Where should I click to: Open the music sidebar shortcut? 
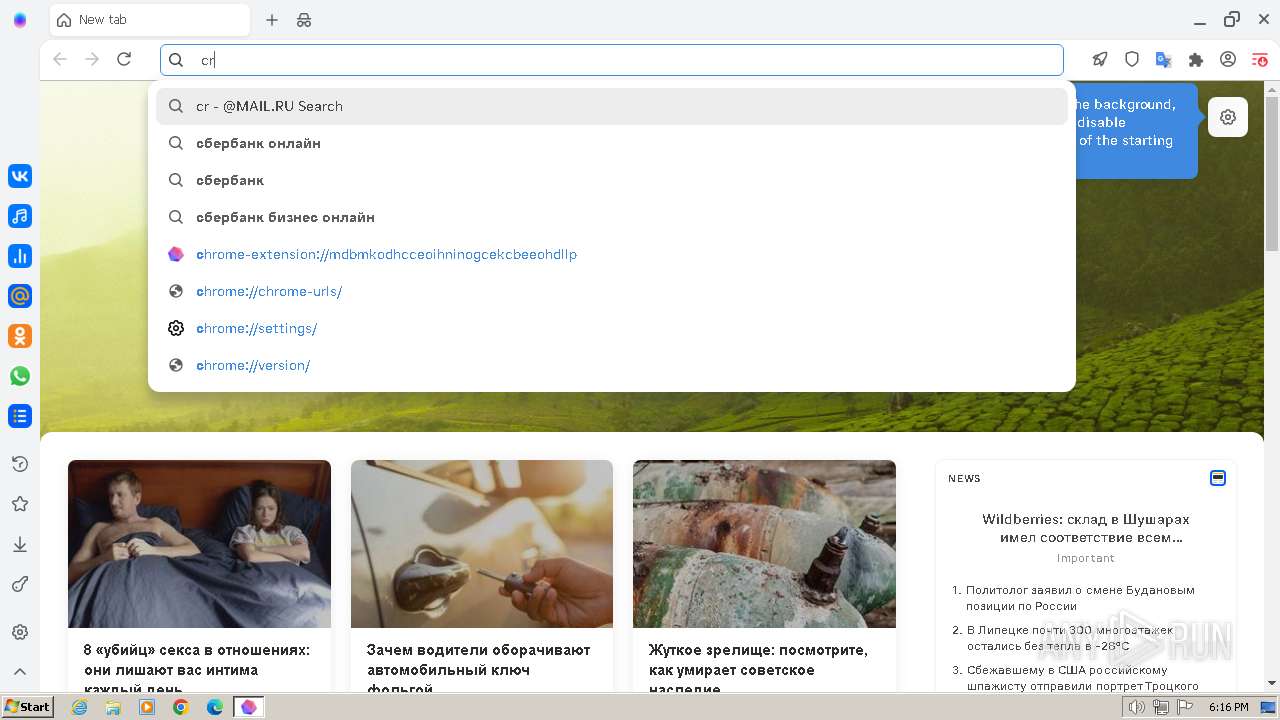click(x=20, y=216)
